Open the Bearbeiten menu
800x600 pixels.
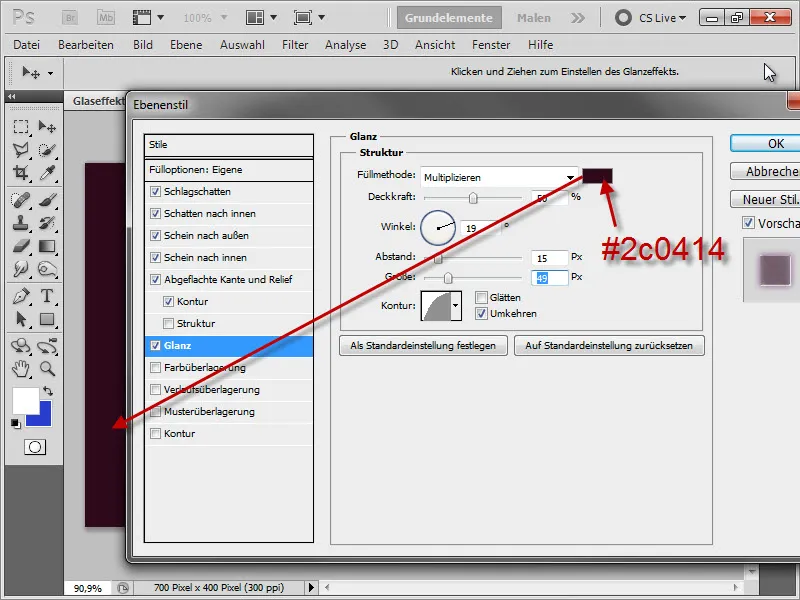[86, 45]
